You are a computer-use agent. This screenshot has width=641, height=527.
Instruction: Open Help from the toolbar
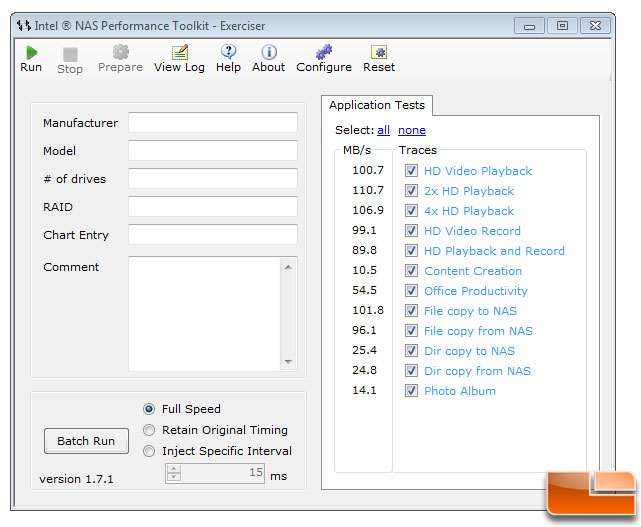pos(228,52)
